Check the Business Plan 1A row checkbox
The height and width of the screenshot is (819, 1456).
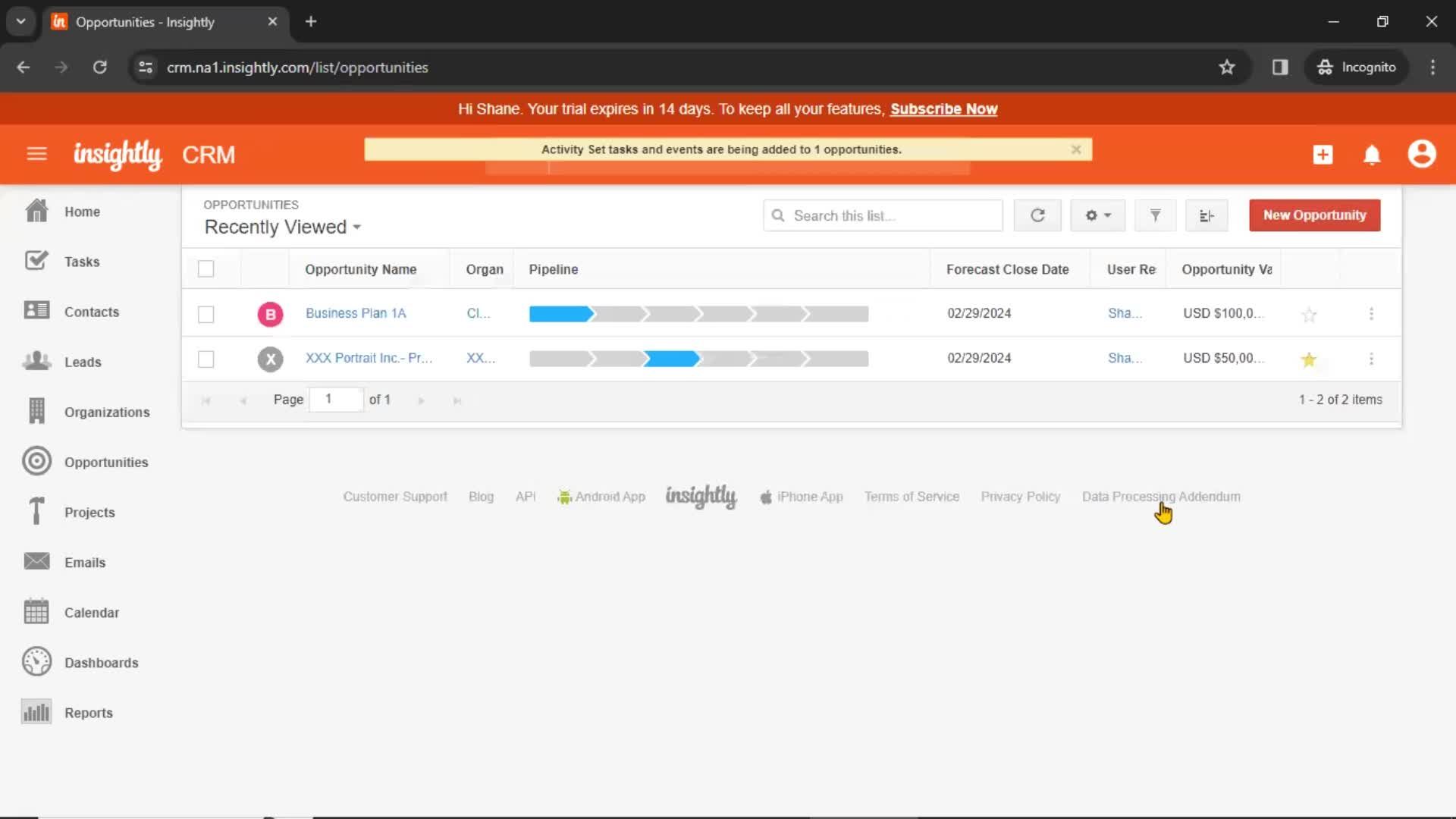click(206, 314)
